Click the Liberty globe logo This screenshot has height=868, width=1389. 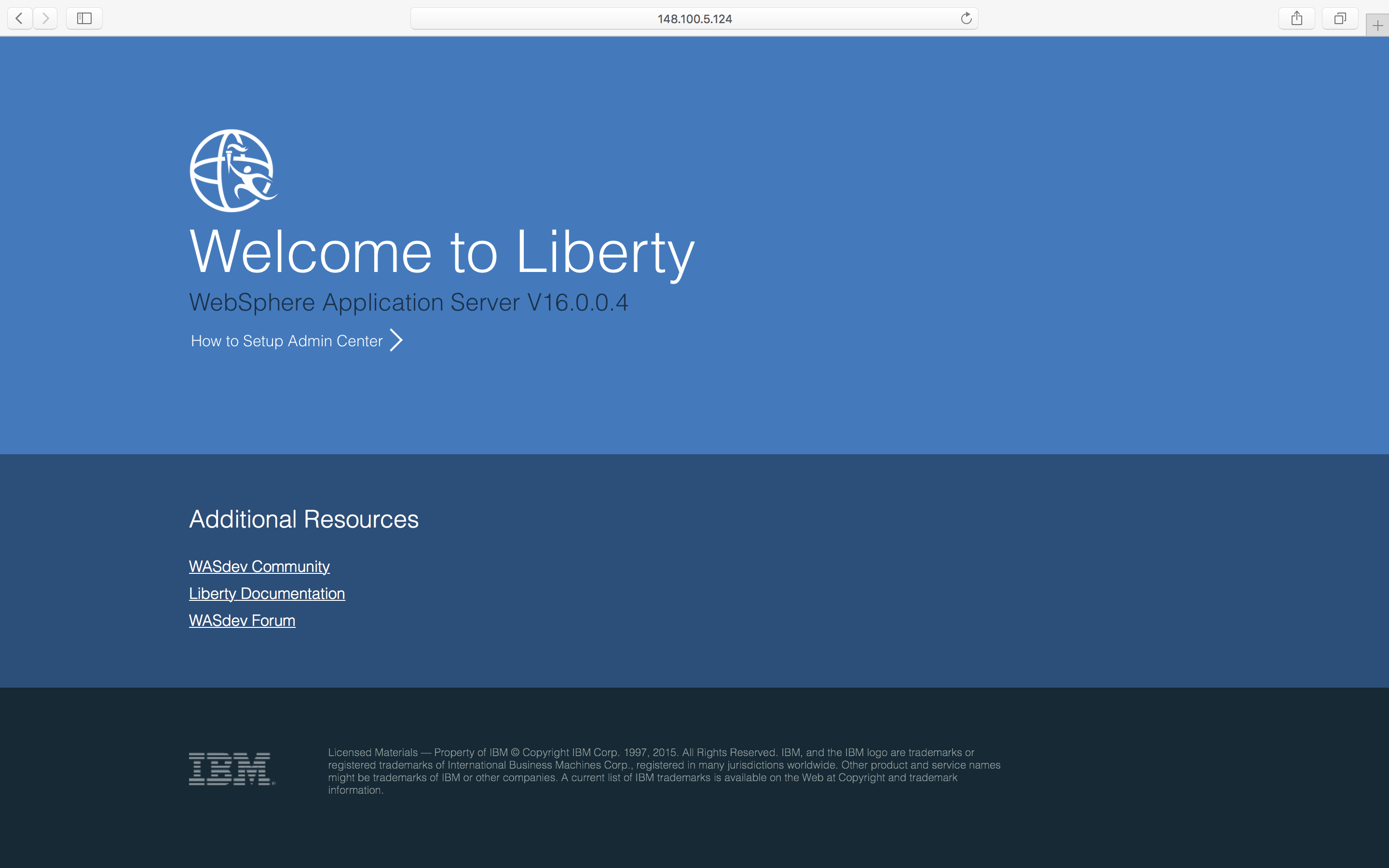click(x=233, y=171)
